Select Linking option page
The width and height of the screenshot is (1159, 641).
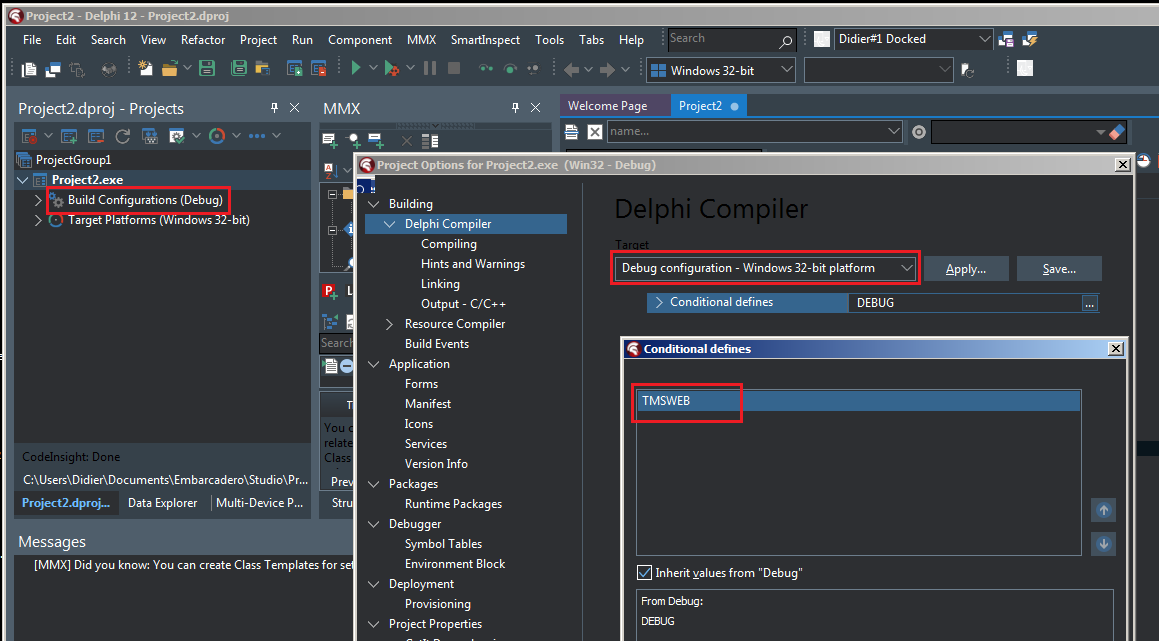[x=441, y=284]
